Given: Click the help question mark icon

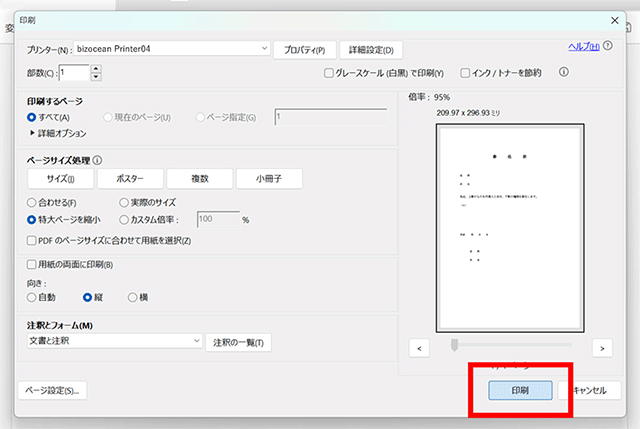Looking at the screenshot, I should click(607, 46).
